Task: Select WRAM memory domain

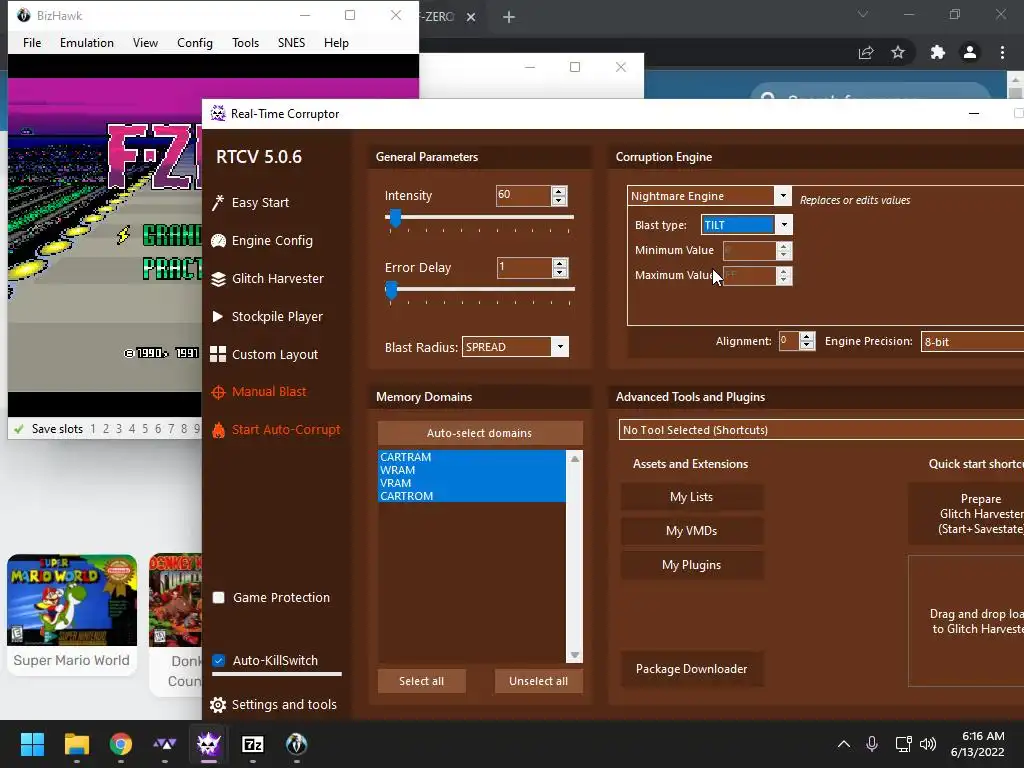Action: [x=472, y=470]
